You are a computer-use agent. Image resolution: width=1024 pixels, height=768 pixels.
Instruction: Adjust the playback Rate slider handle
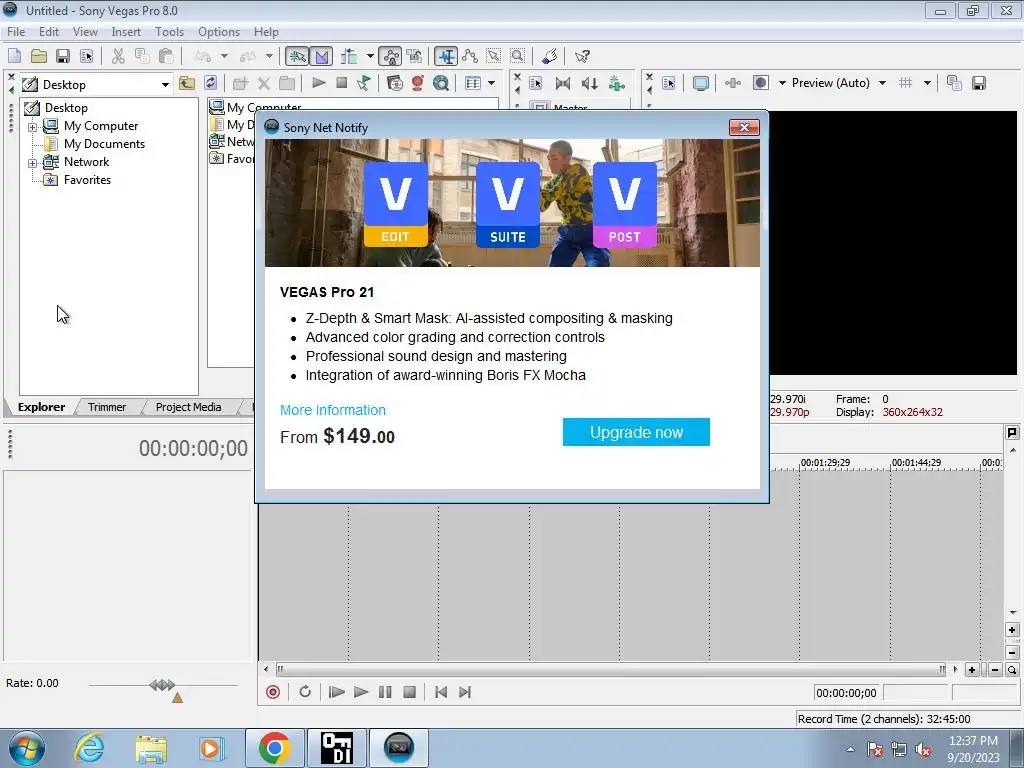pos(163,685)
